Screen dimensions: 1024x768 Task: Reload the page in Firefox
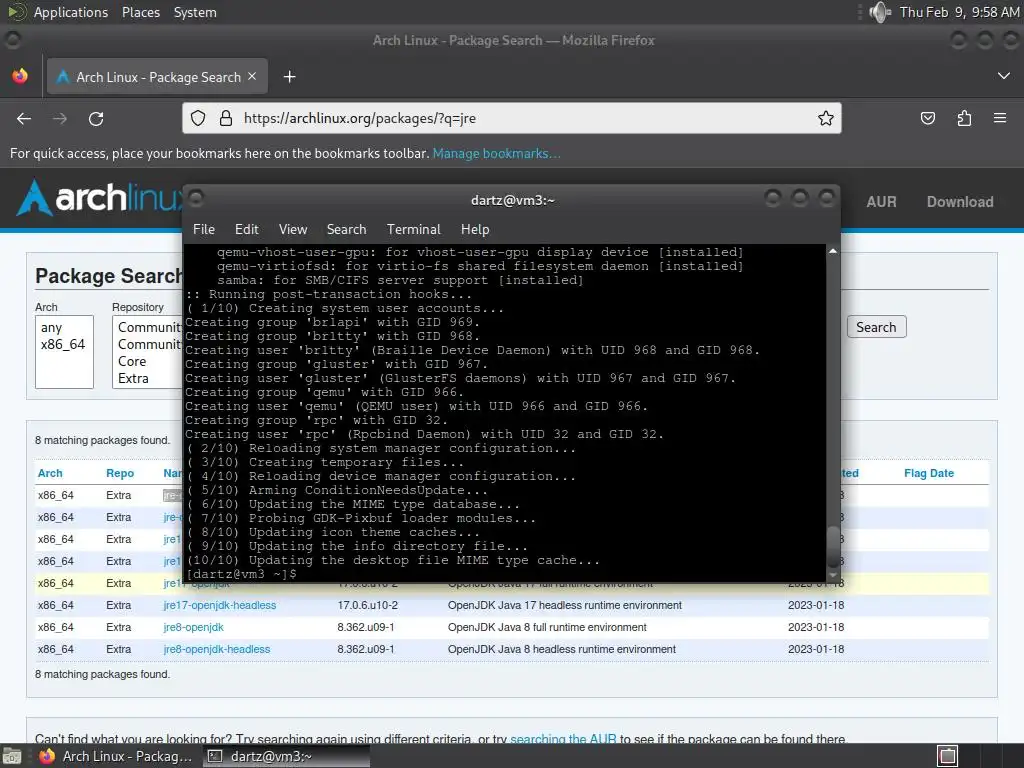pyautogui.click(x=96, y=118)
